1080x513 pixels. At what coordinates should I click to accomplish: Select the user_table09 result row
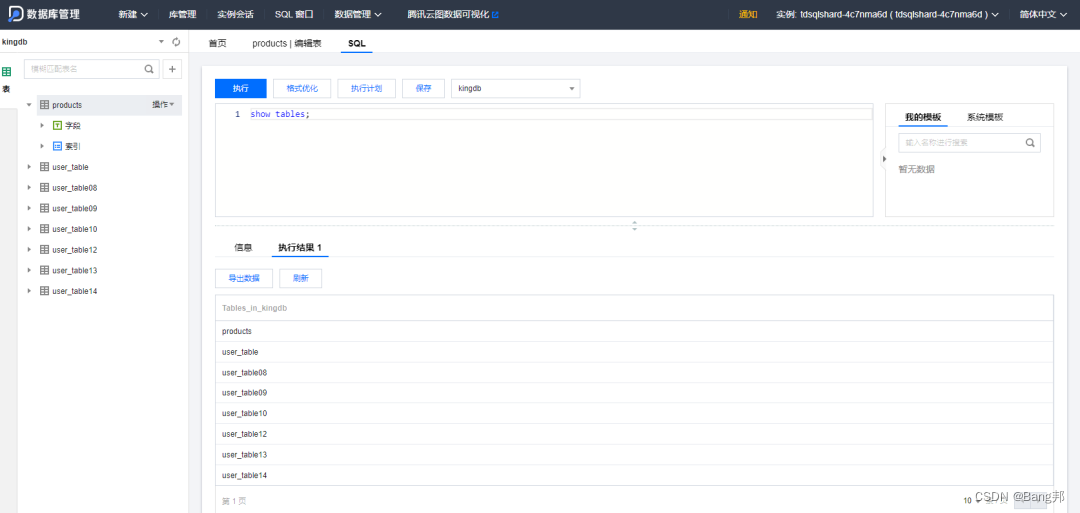(x=634, y=392)
